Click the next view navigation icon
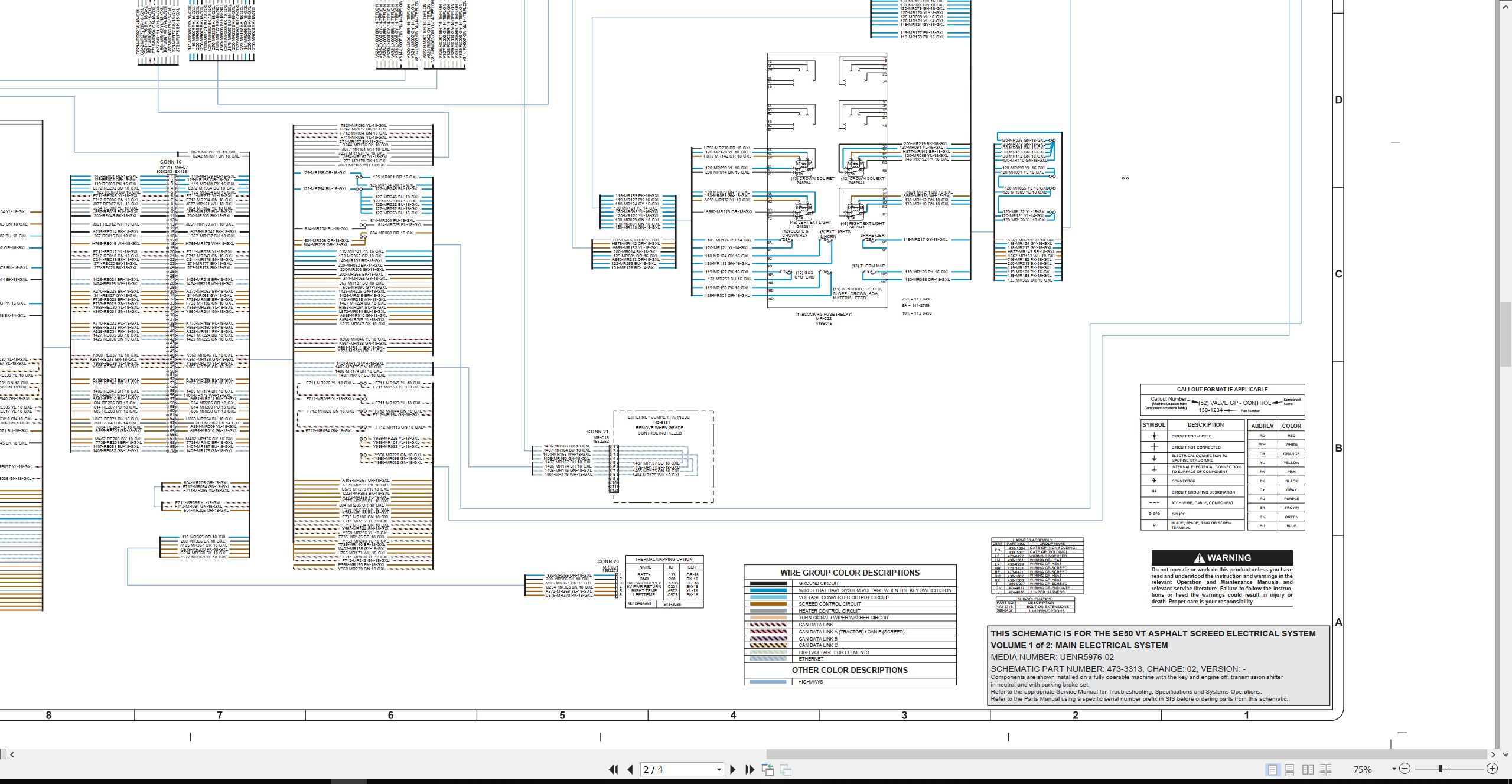The image size is (1512, 784). click(786, 769)
